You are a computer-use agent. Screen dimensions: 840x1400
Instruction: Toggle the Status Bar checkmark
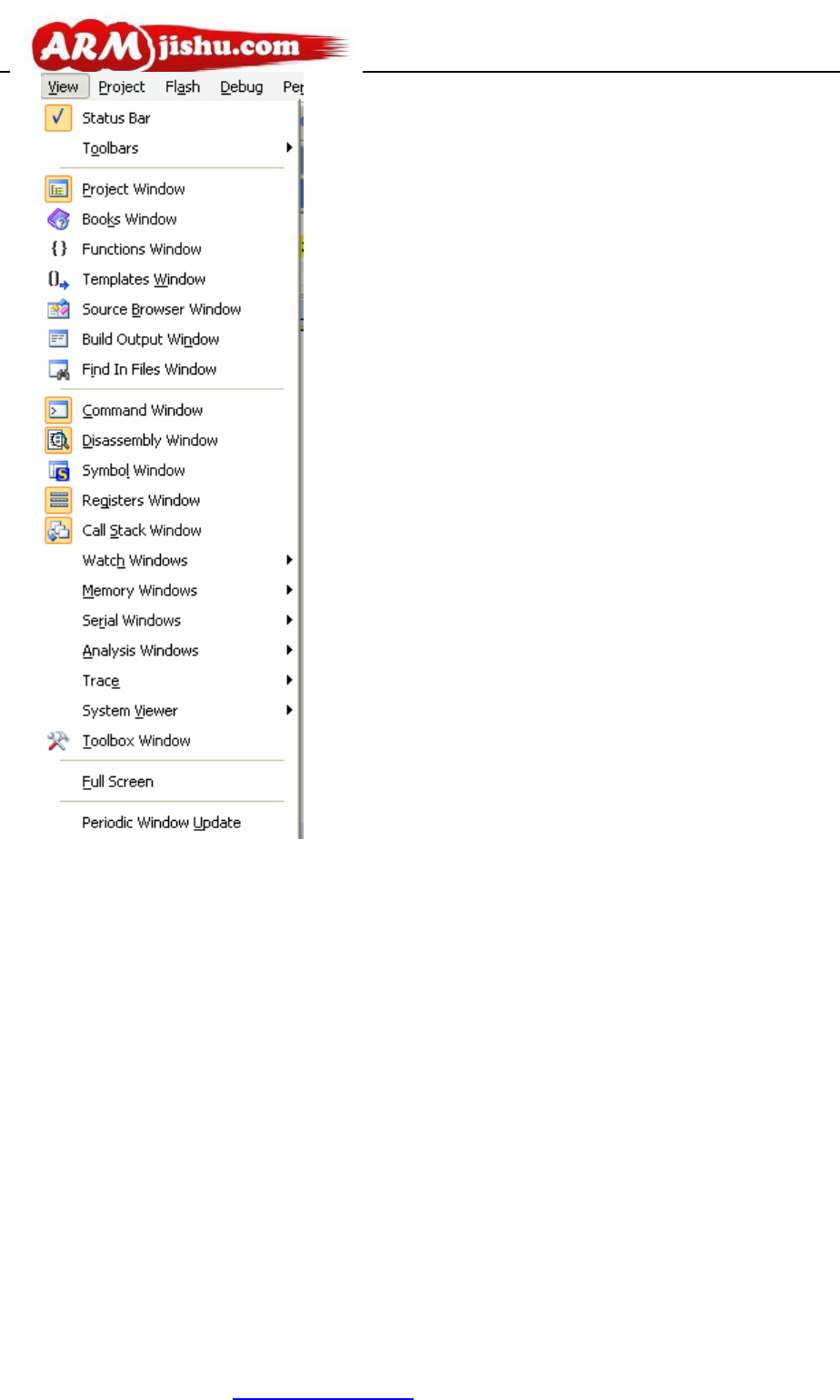58,118
